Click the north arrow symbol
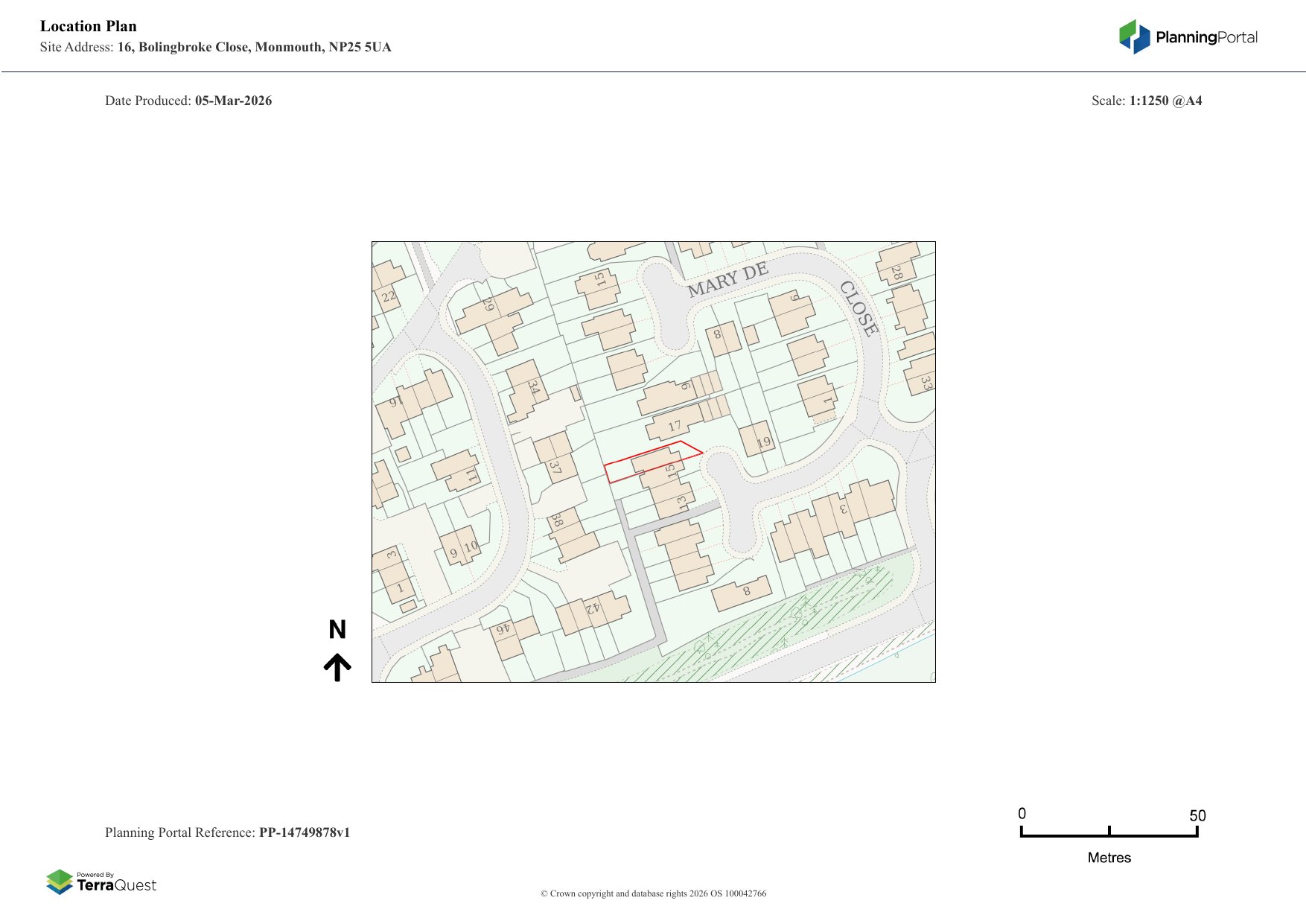 (337, 667)
